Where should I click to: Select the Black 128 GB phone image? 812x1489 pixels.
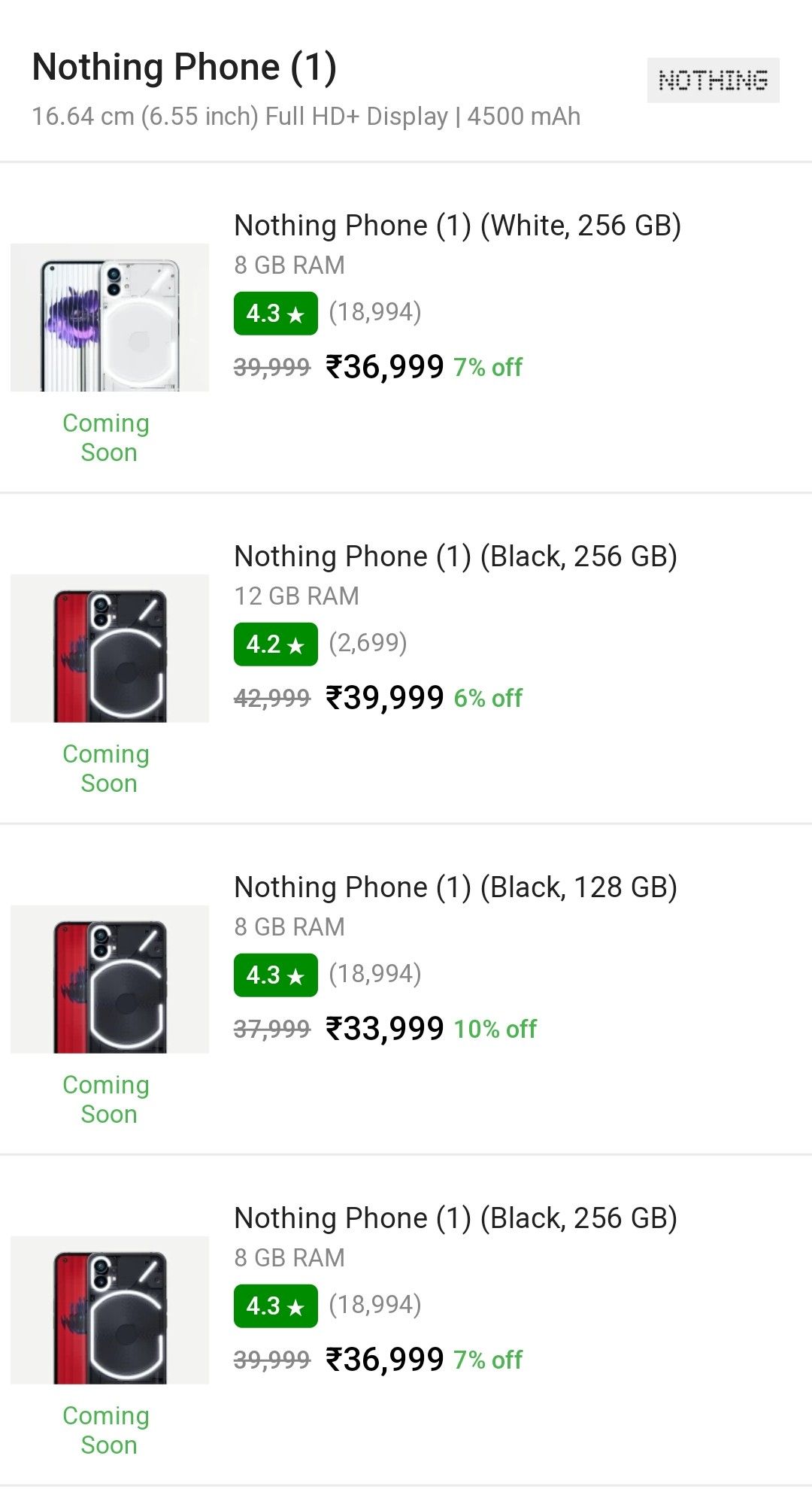click(109, 979)
